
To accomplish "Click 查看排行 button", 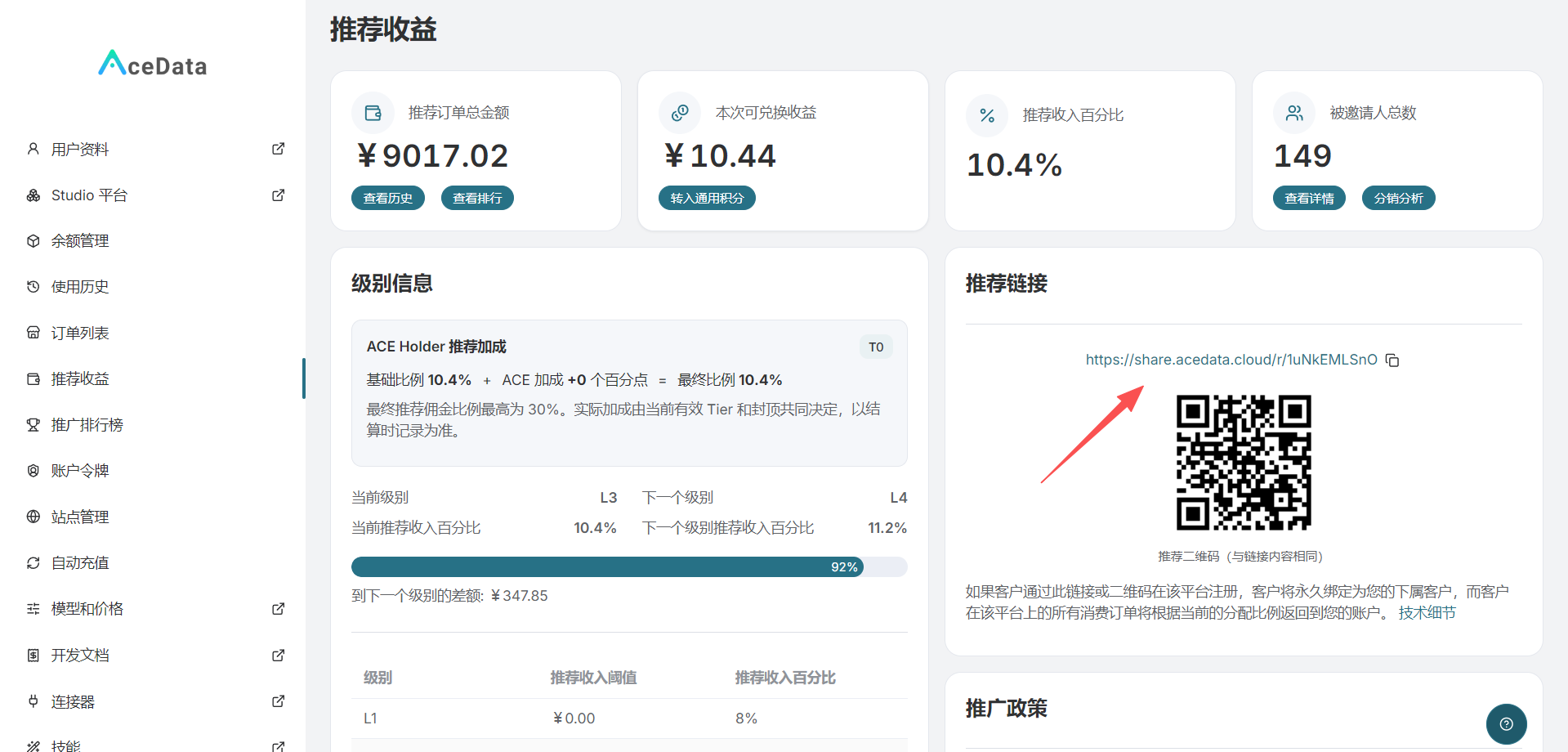I will pyautogui.click(x=477, y=198).
